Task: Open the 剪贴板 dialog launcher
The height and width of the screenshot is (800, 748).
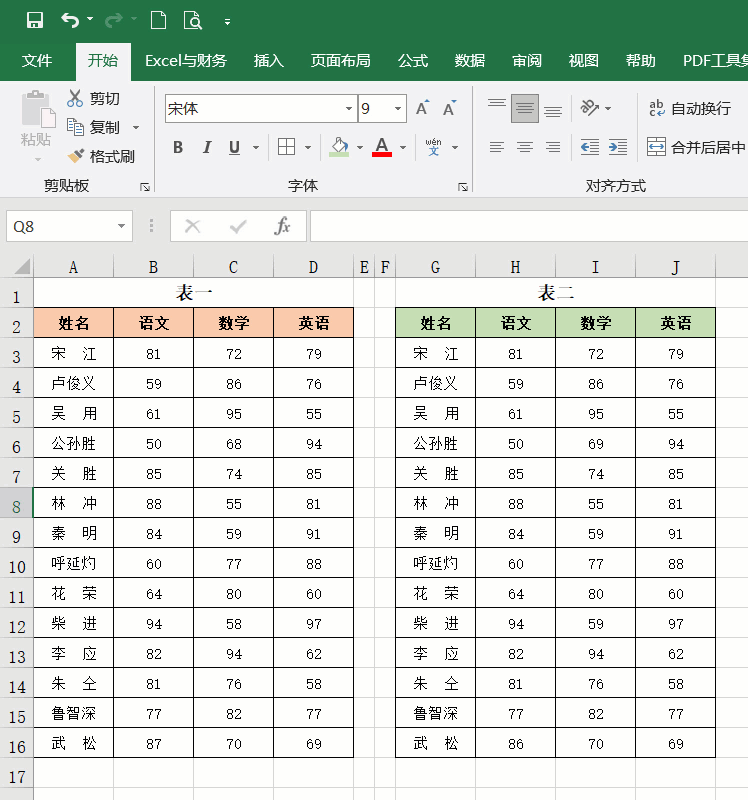Action: click(x=145, y=187)
